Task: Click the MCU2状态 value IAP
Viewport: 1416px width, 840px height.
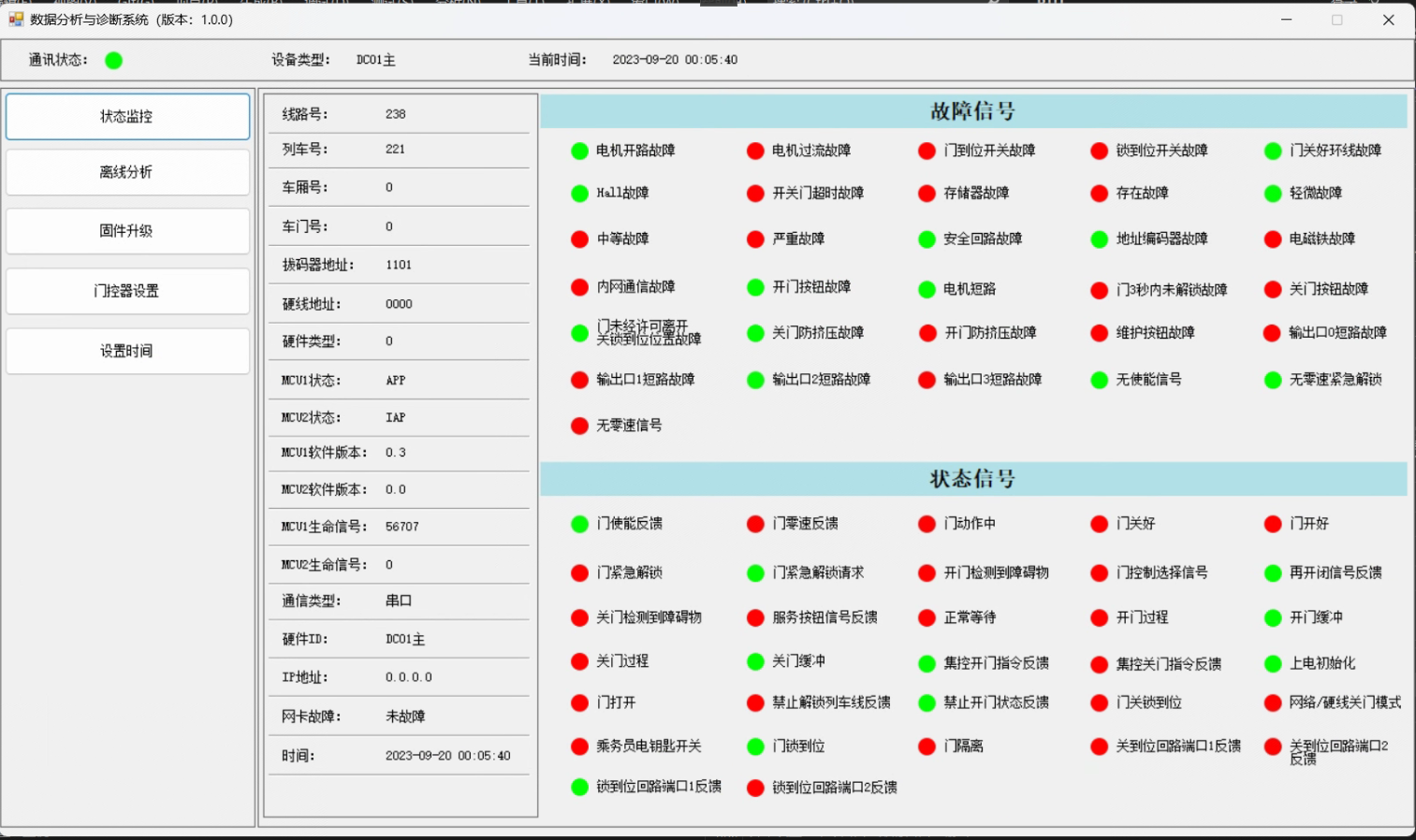Action: click(x=396, y=418)
